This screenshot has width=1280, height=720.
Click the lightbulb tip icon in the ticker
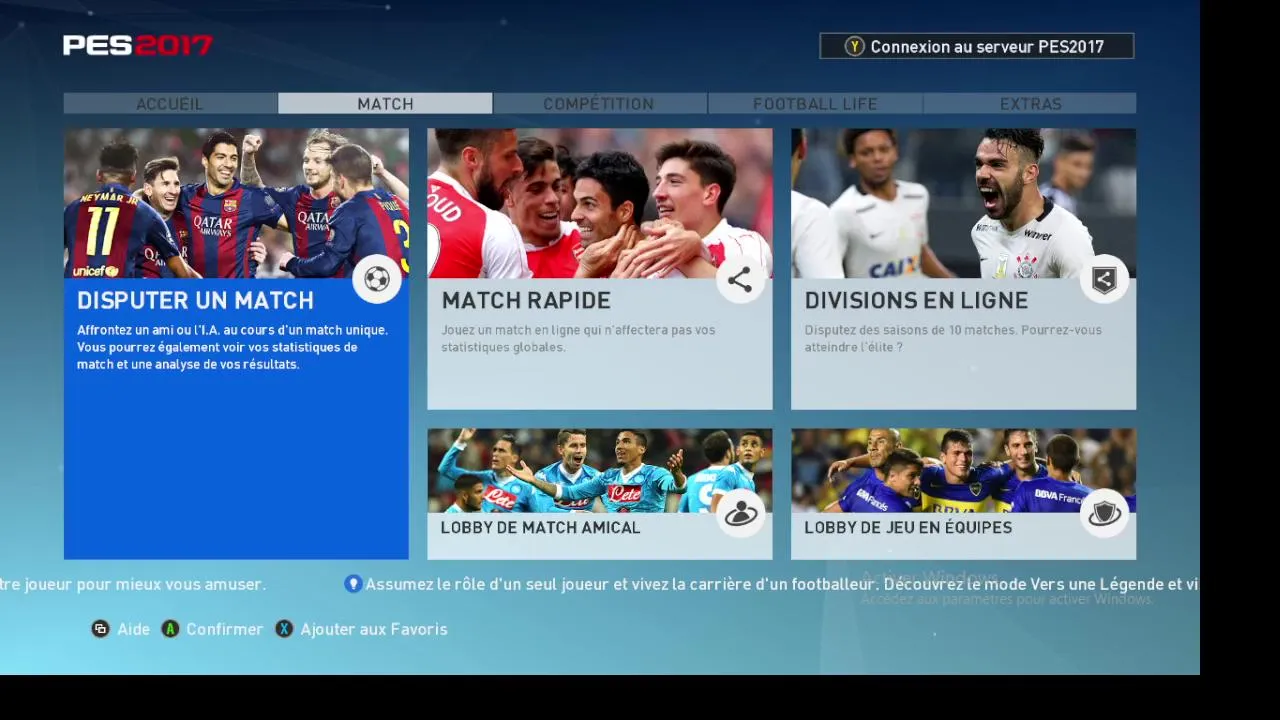coord(353,584)
